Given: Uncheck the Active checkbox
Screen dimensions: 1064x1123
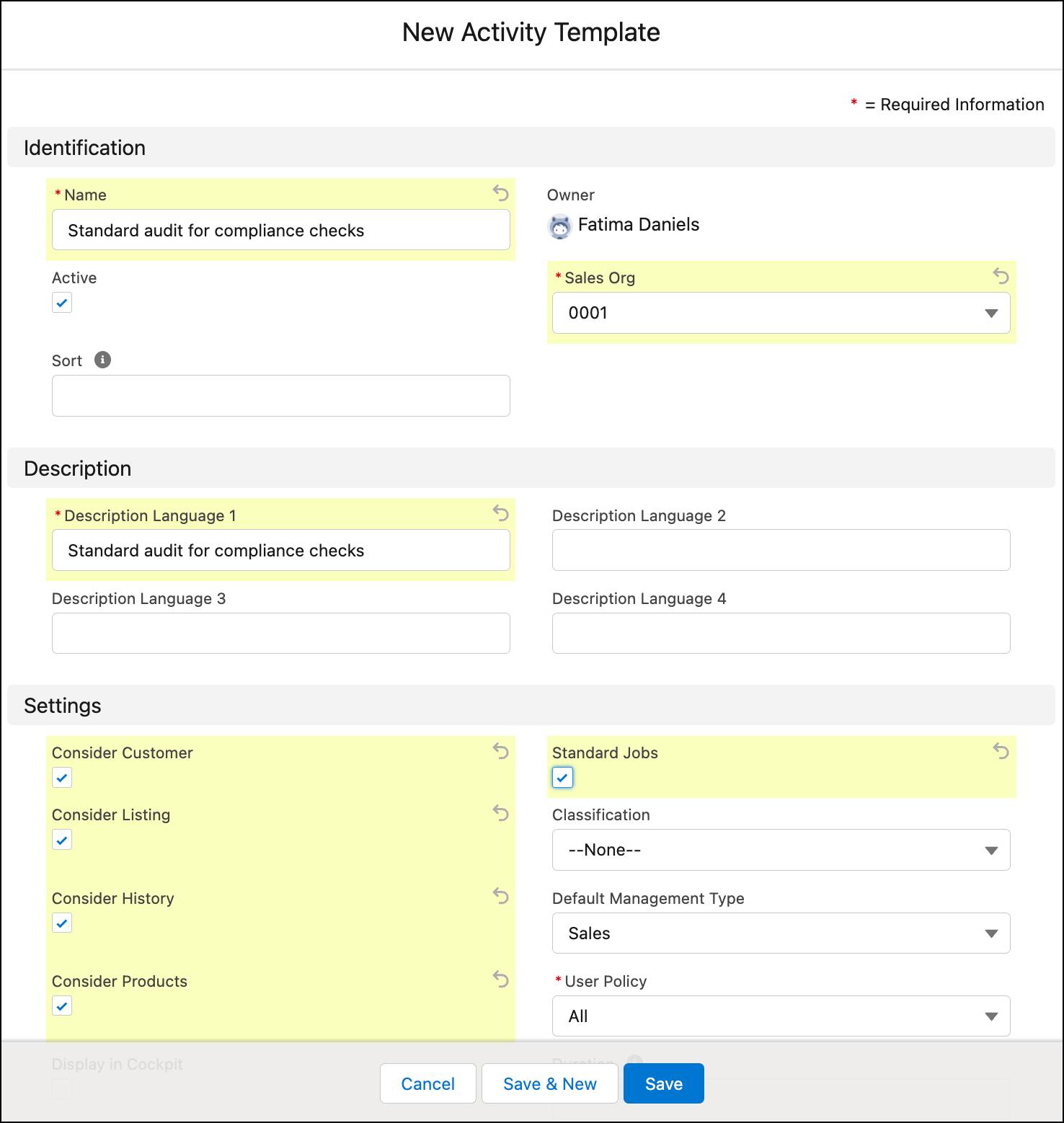Looking at the screenshot, I should click(x=62, y=303).
